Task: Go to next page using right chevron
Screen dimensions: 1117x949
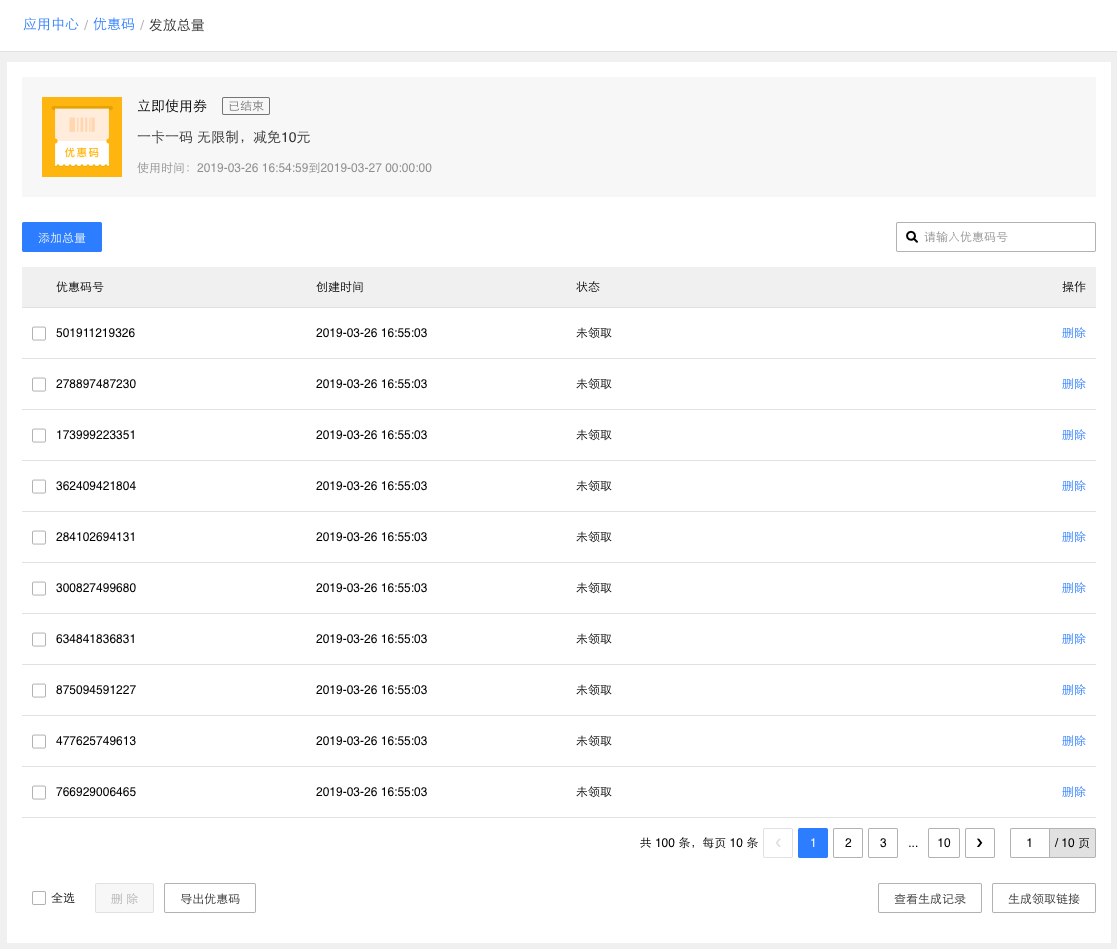Action: 979,843
